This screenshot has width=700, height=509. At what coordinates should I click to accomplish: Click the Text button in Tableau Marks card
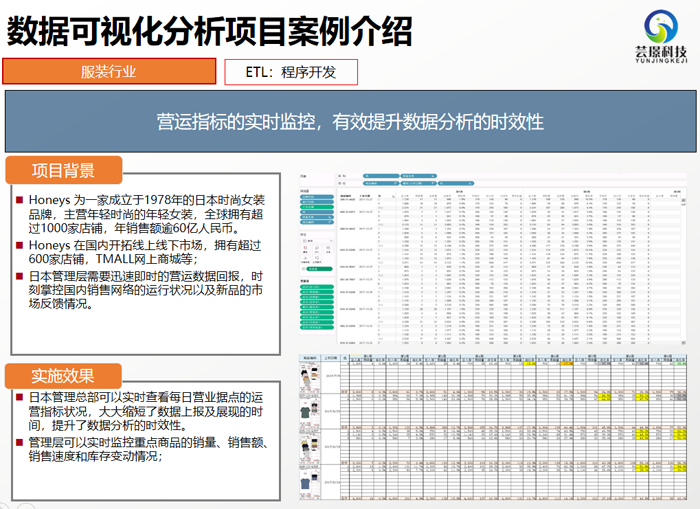[328, 249]
